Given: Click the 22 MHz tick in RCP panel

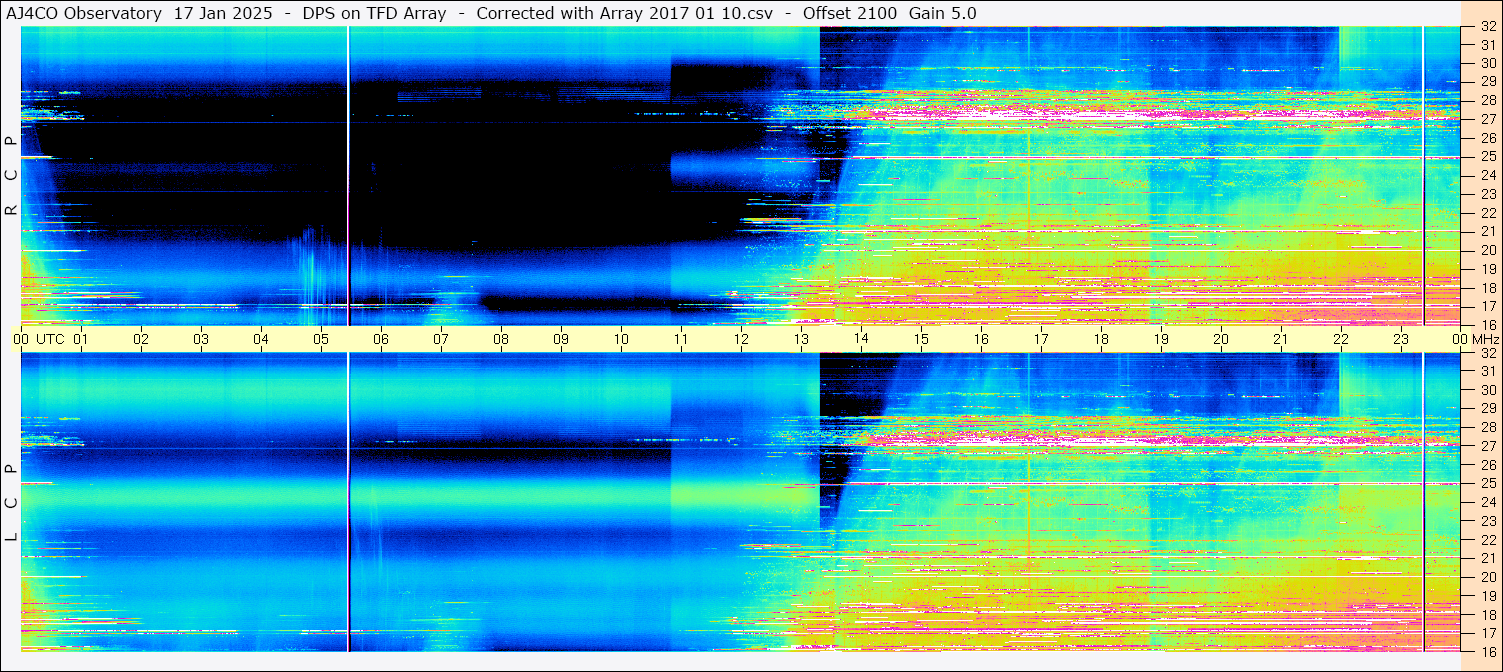Looking at the screenshot, I should point(1487,213).
